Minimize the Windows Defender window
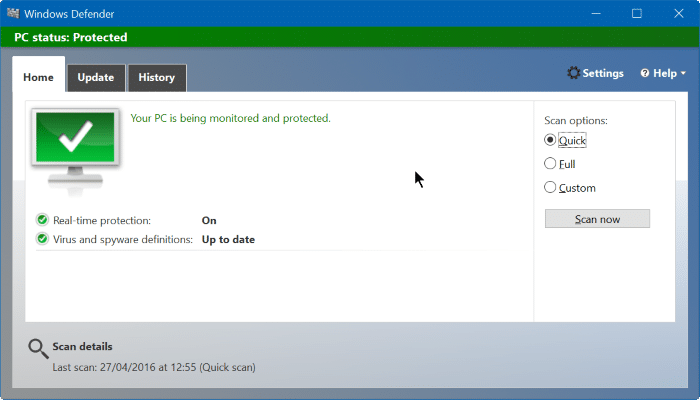This screenshot has width=700, height=400. 596,13
